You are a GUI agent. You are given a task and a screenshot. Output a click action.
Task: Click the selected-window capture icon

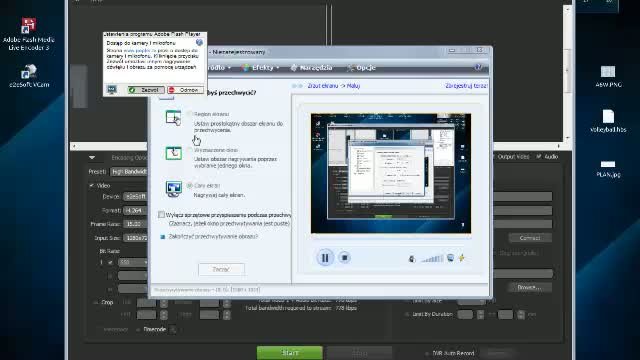[173, 153]
